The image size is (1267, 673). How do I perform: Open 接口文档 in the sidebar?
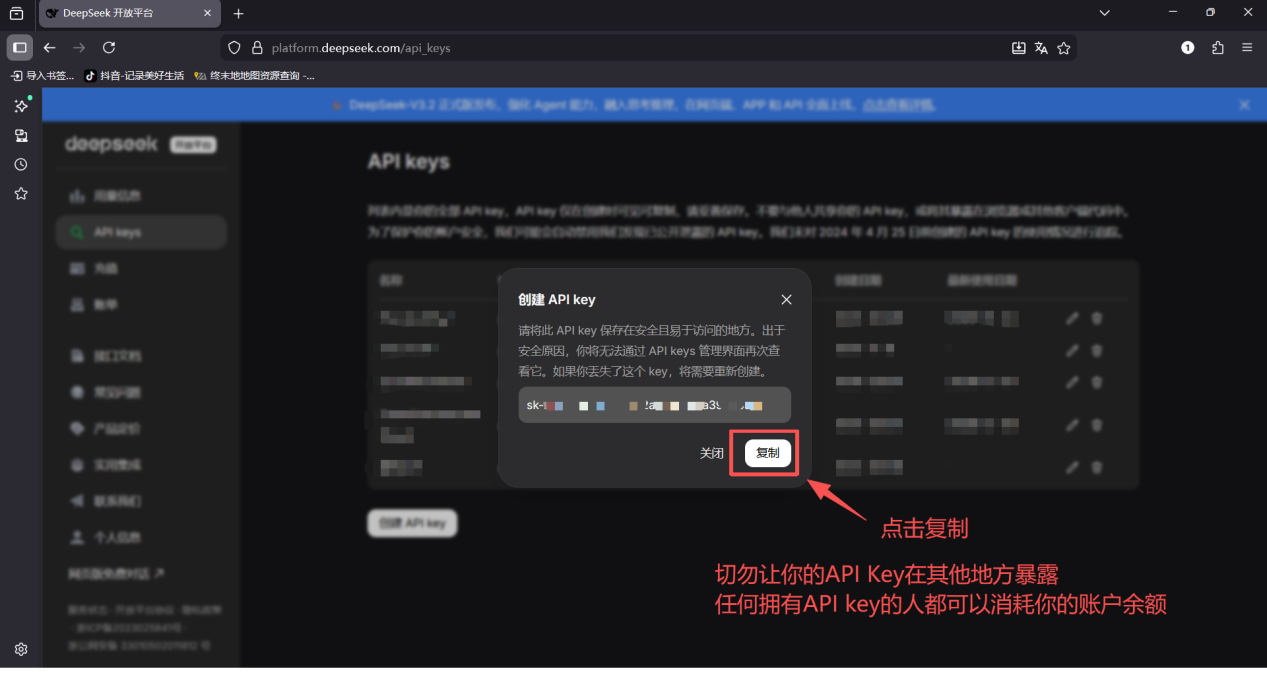coord(141,356)
